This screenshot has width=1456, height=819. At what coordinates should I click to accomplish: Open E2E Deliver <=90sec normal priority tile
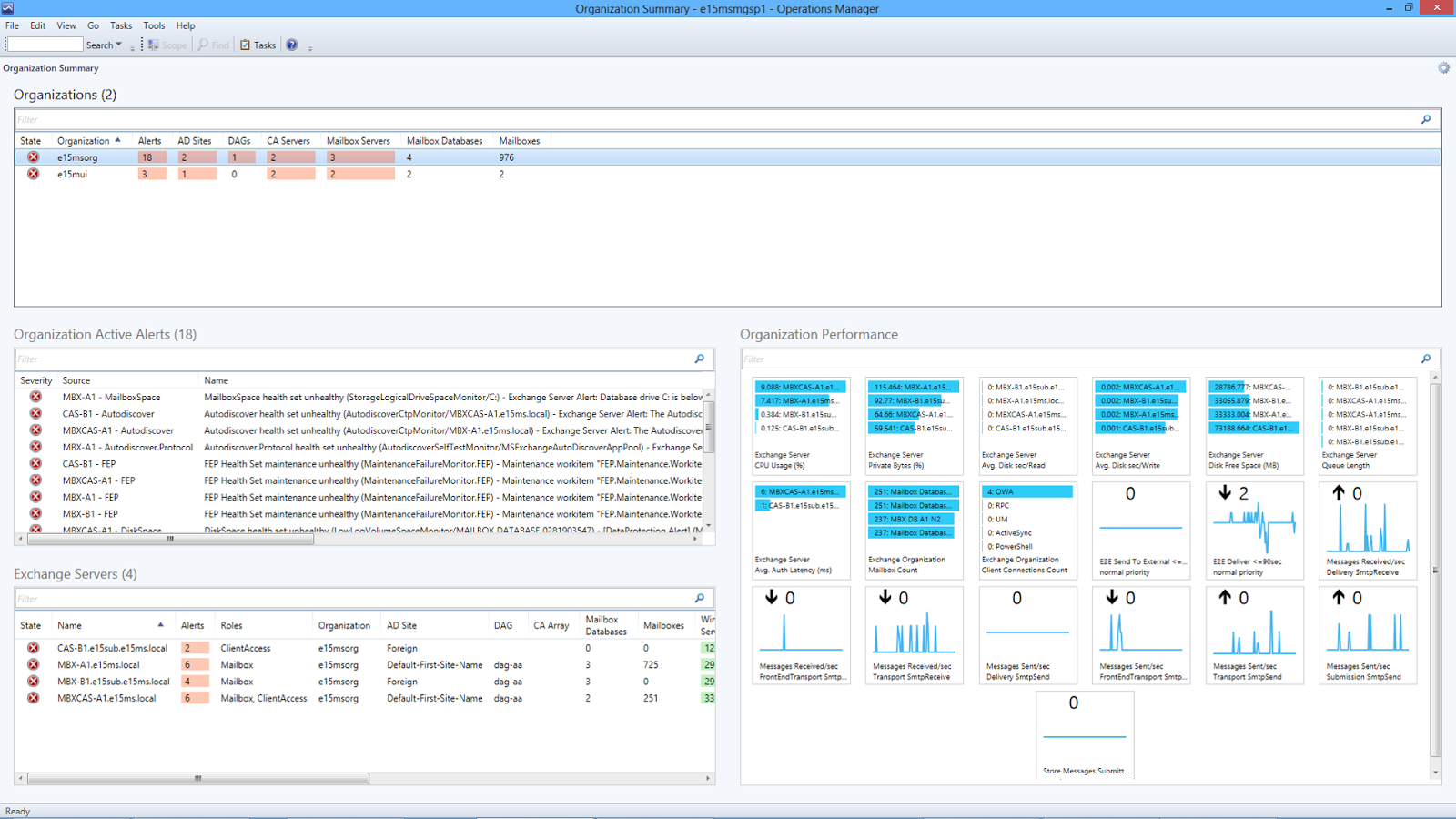pos(1254,531)
